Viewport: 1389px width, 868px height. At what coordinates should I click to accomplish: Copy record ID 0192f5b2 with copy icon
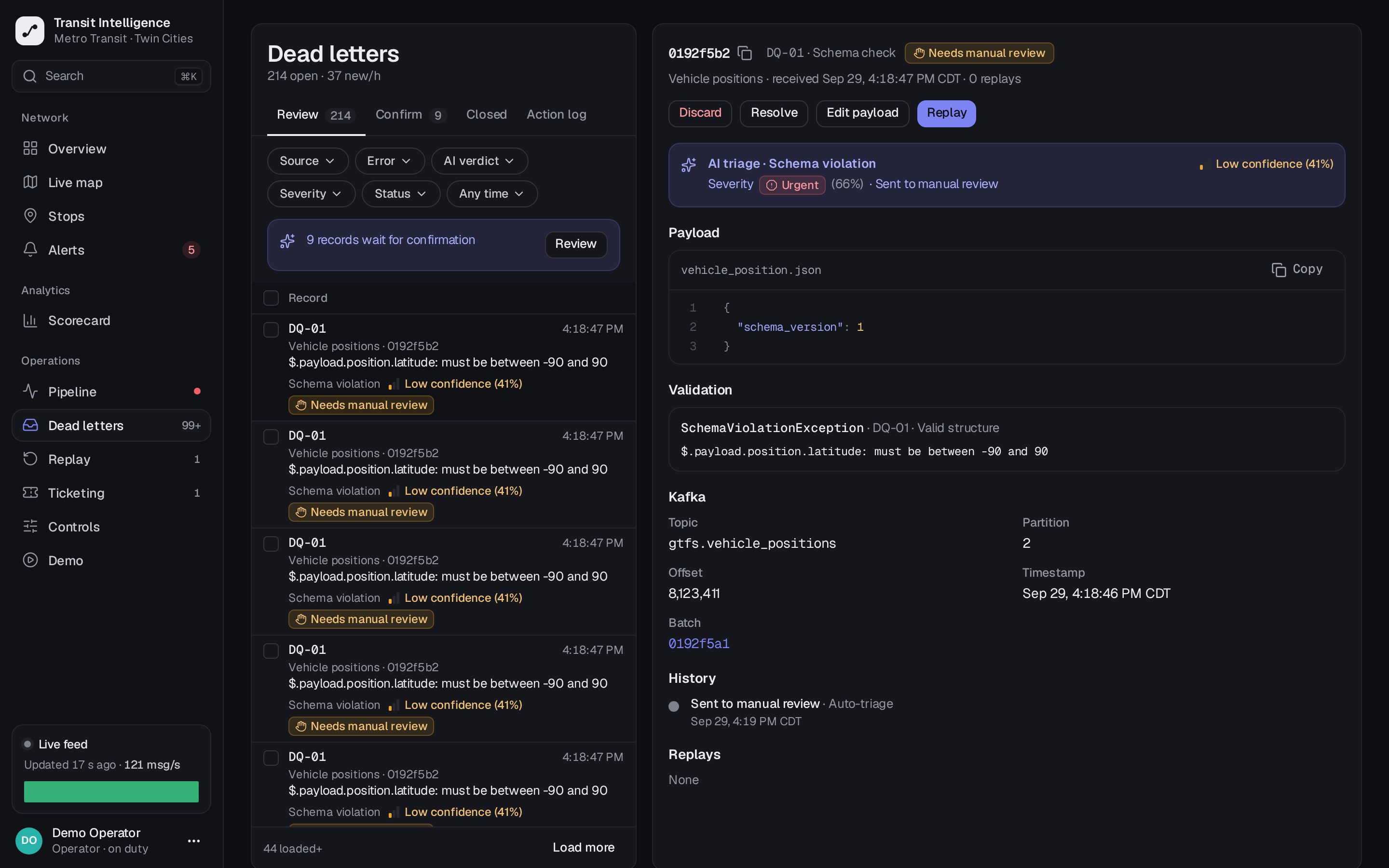coord(745,54)
